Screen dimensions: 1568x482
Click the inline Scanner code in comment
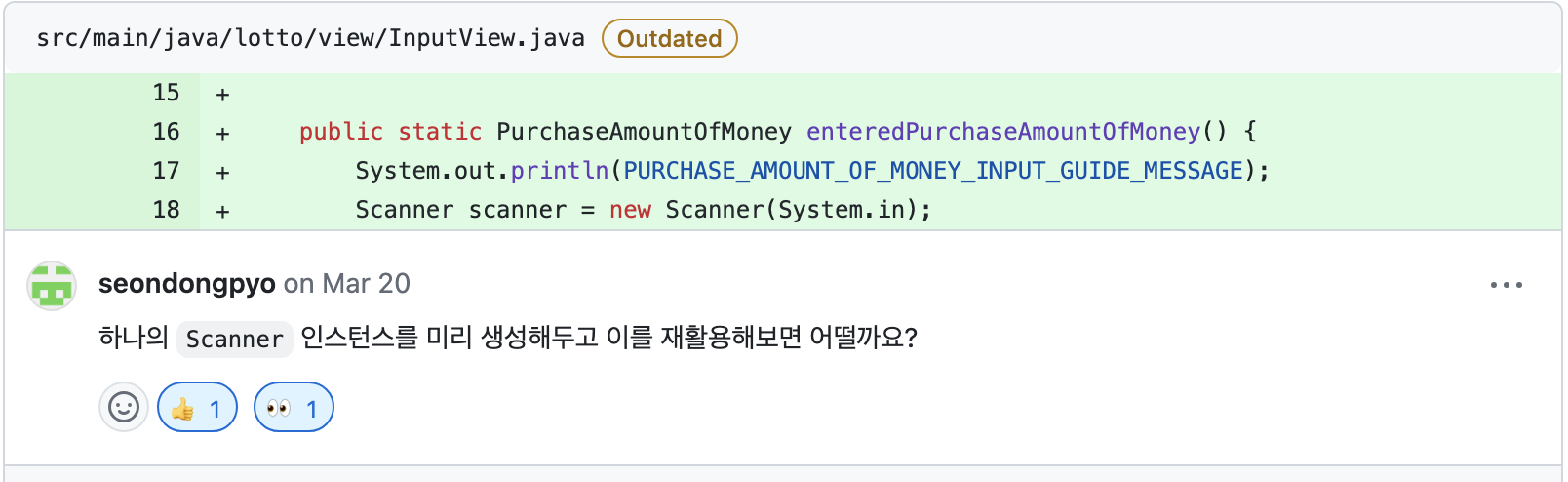(235, 339)
